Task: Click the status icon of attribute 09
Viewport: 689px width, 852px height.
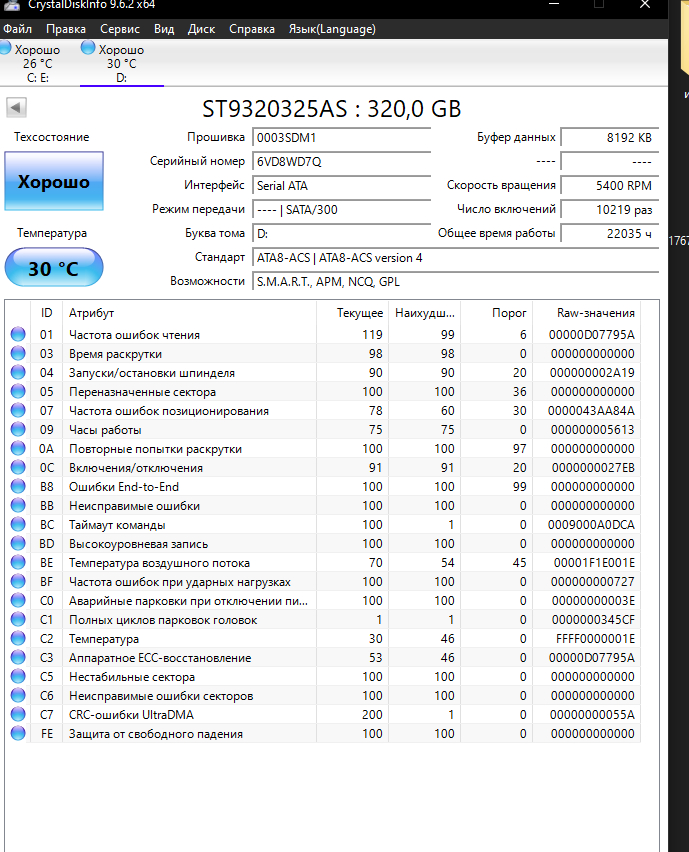Action: (x=18, y=429)
